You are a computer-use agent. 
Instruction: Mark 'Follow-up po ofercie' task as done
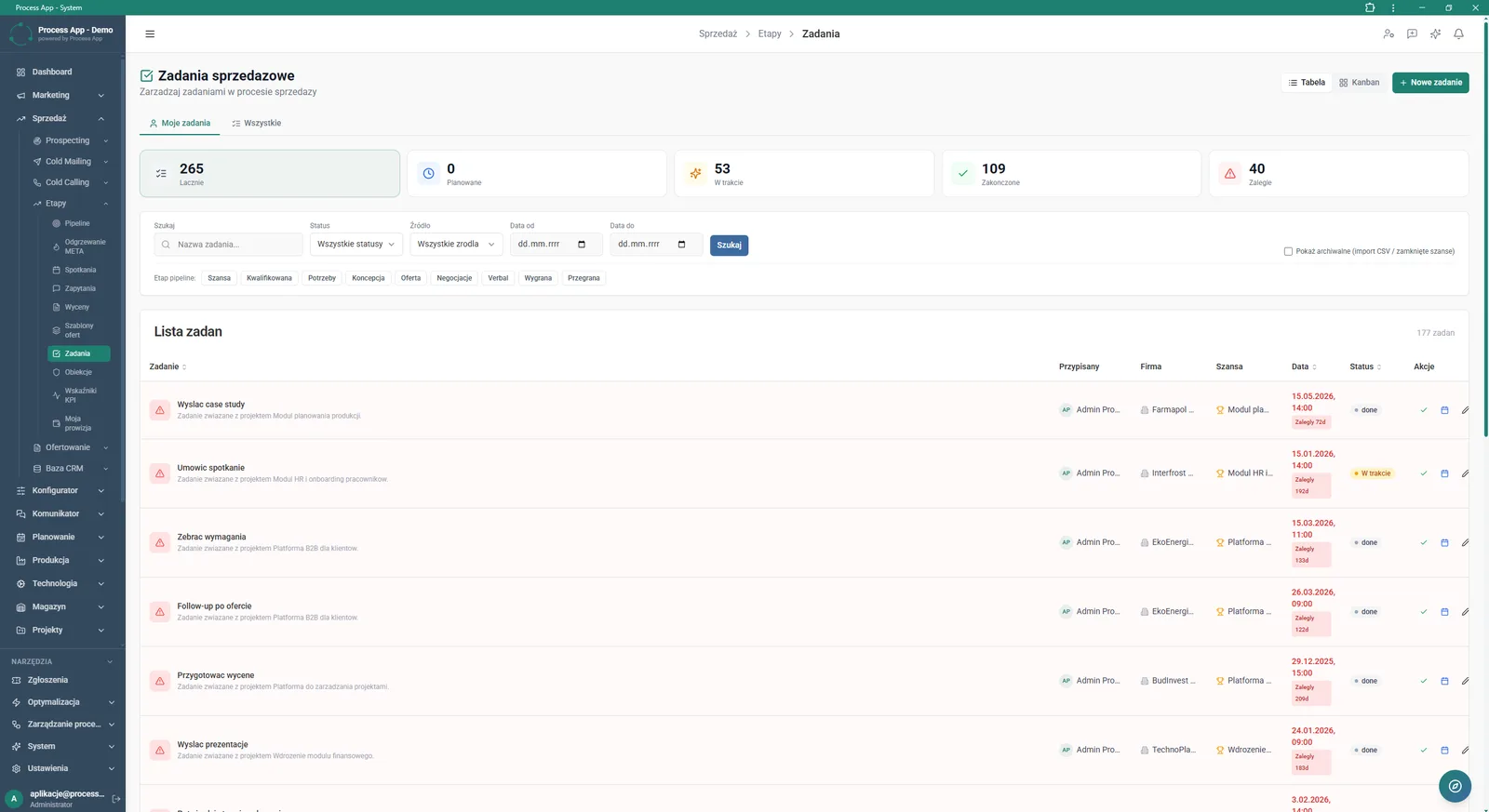[1423, 612]
